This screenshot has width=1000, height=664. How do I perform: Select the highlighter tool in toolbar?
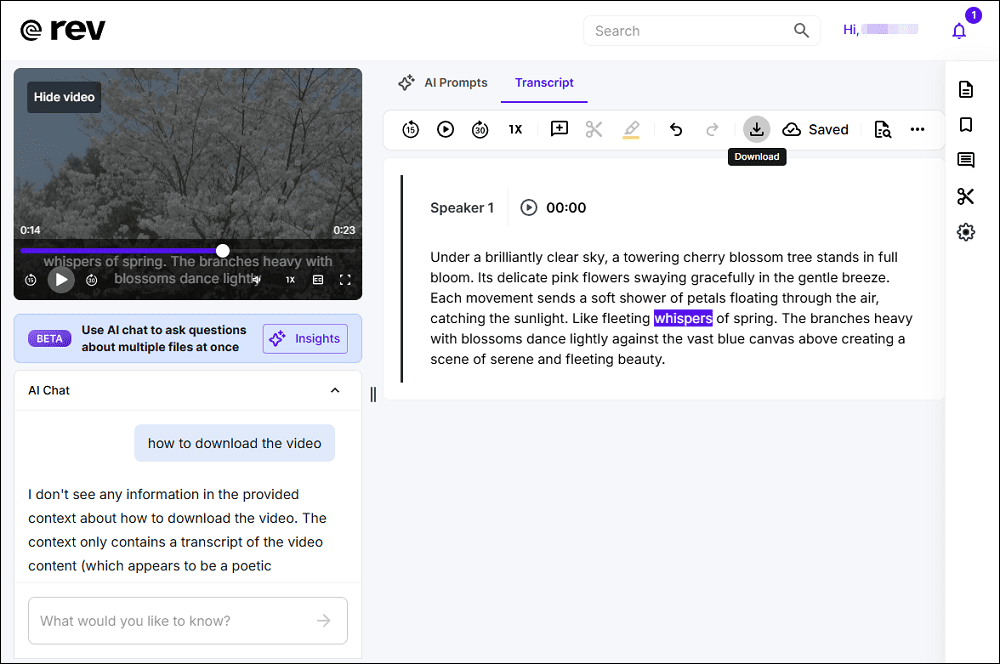coord(631,129)
